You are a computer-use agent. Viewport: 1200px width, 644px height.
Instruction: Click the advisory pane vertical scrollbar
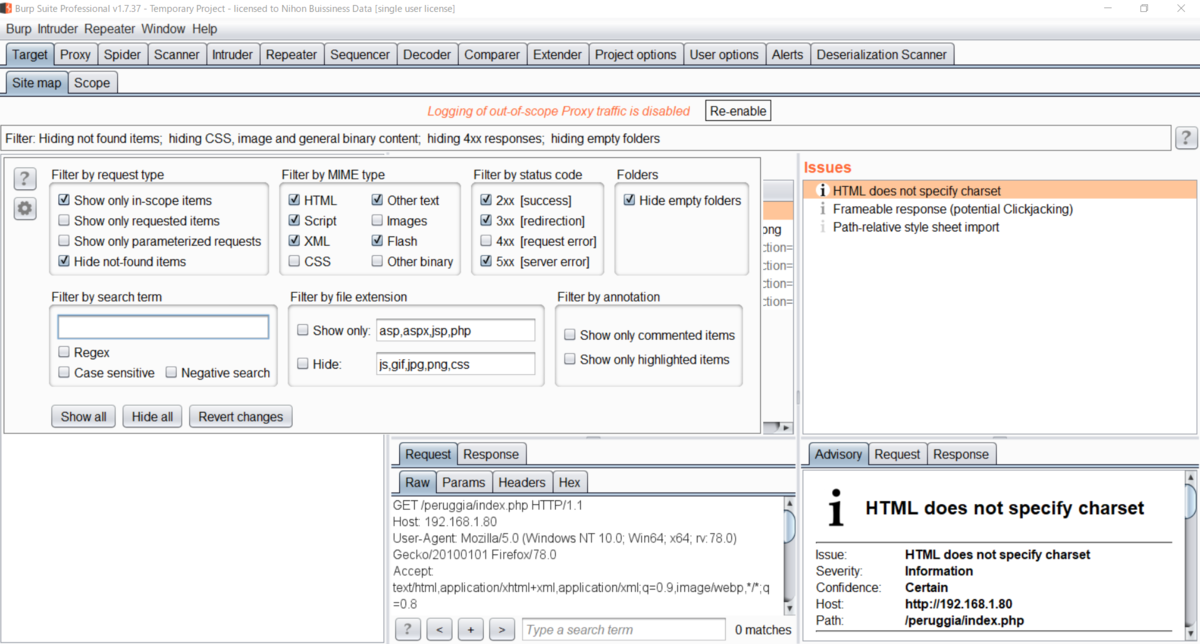(x=1190, y=555)
